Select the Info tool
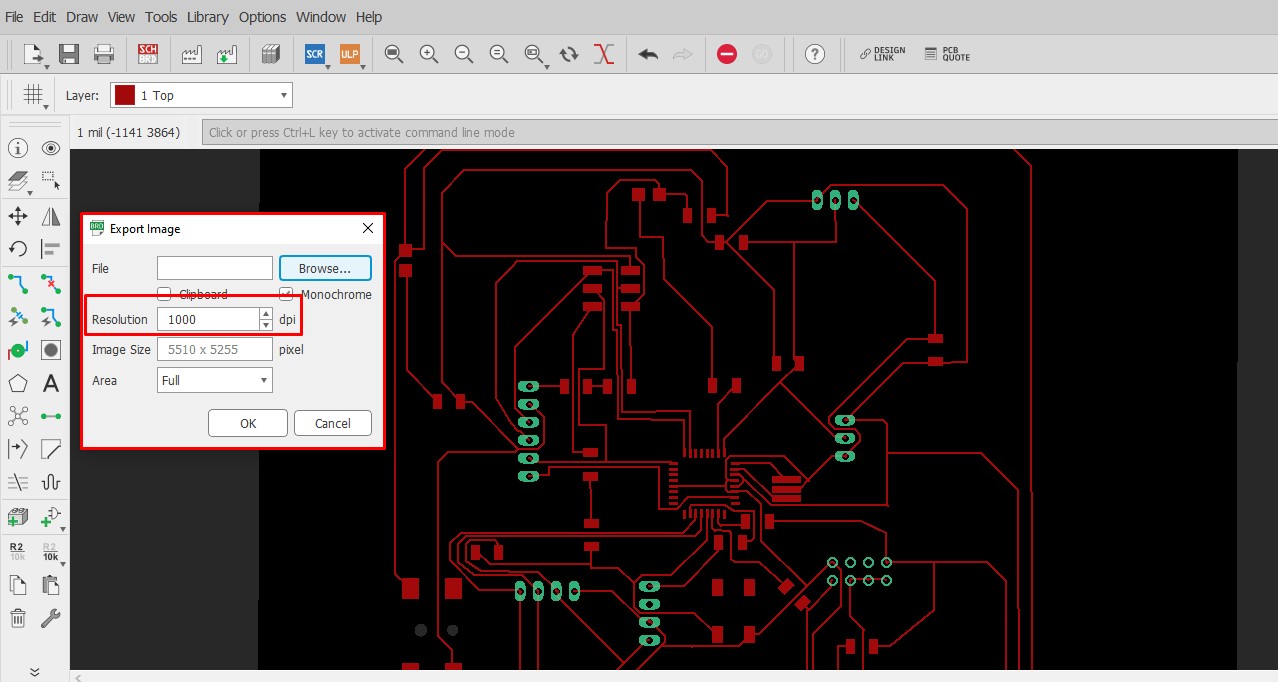Image resolution: width=1278 pixels, height=682 pixels. [18, 149]
